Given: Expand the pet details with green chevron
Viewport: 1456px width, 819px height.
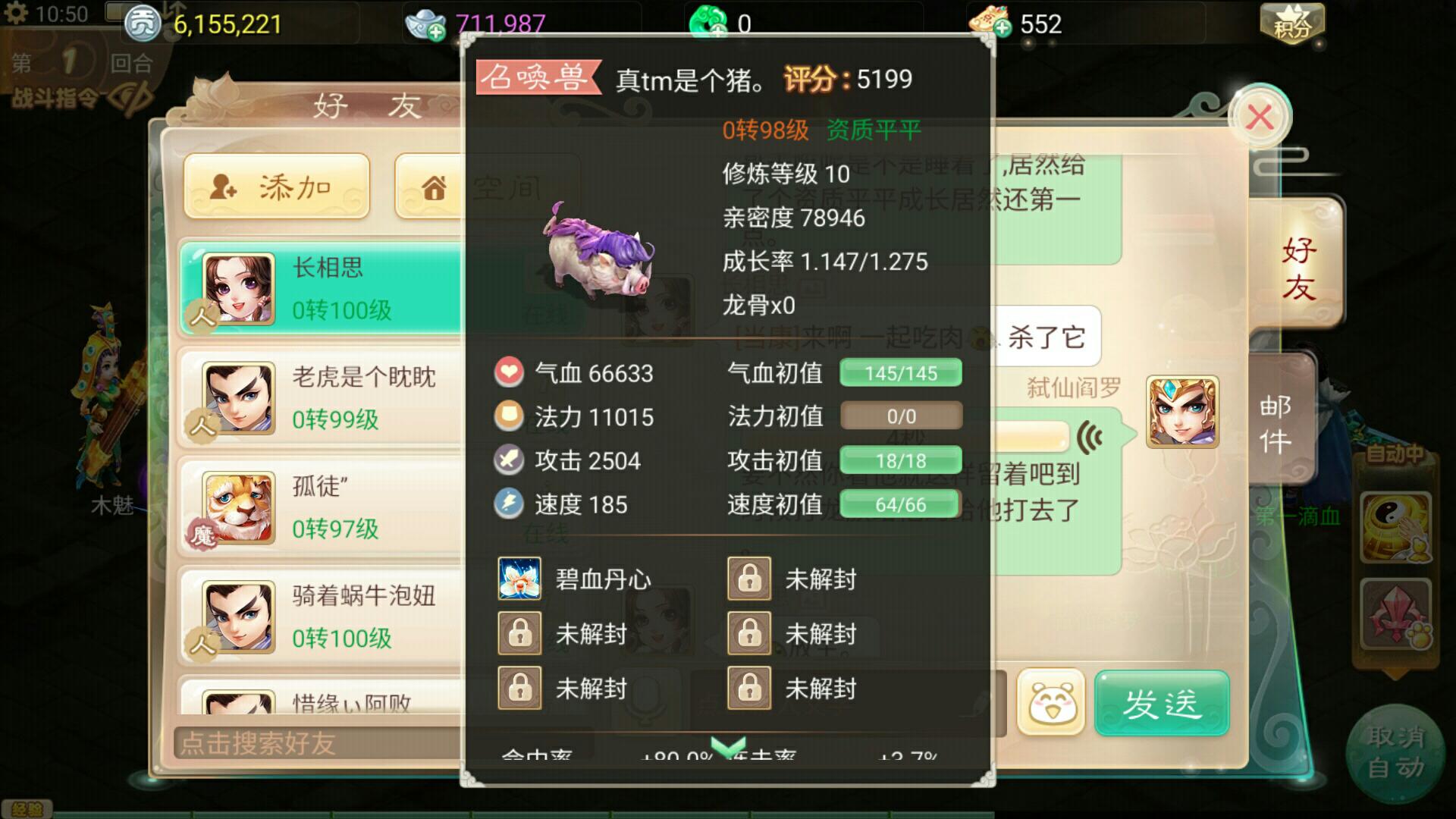Looking at the screenshot, I should pos(729,748).
